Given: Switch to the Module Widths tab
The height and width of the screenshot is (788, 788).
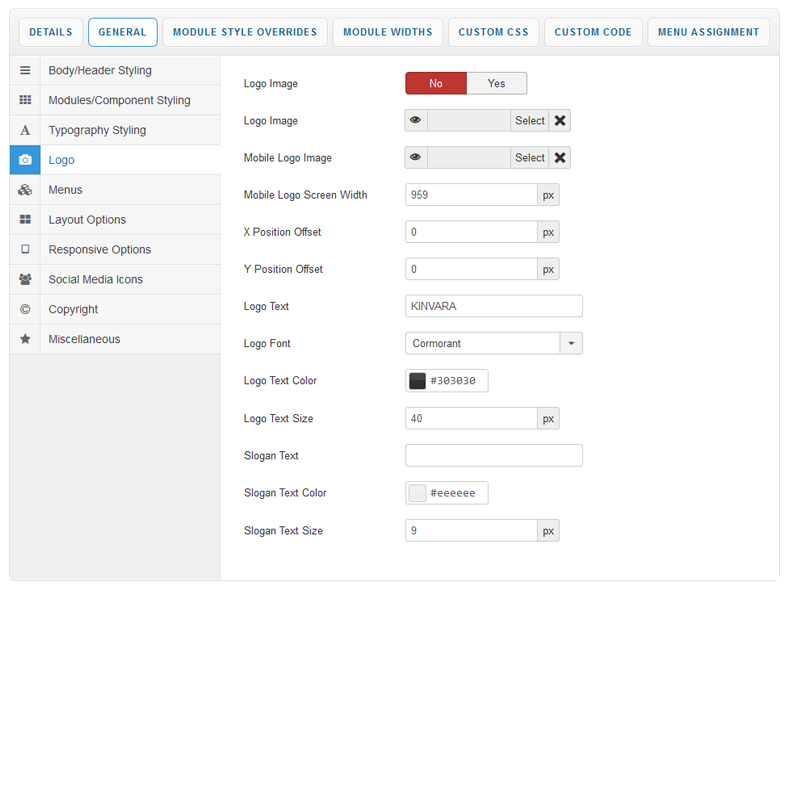Looking at the screenshot, I should pos(388,32).
